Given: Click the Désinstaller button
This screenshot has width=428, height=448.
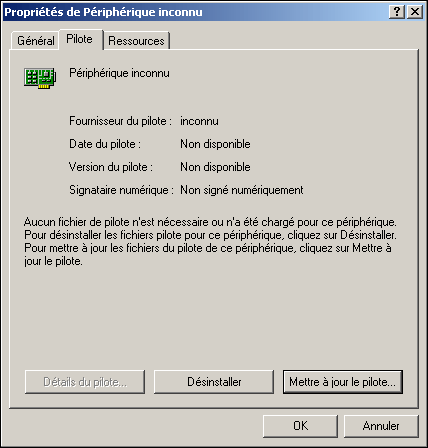Looking at the screenshot, I should click(x=214, y=382).
